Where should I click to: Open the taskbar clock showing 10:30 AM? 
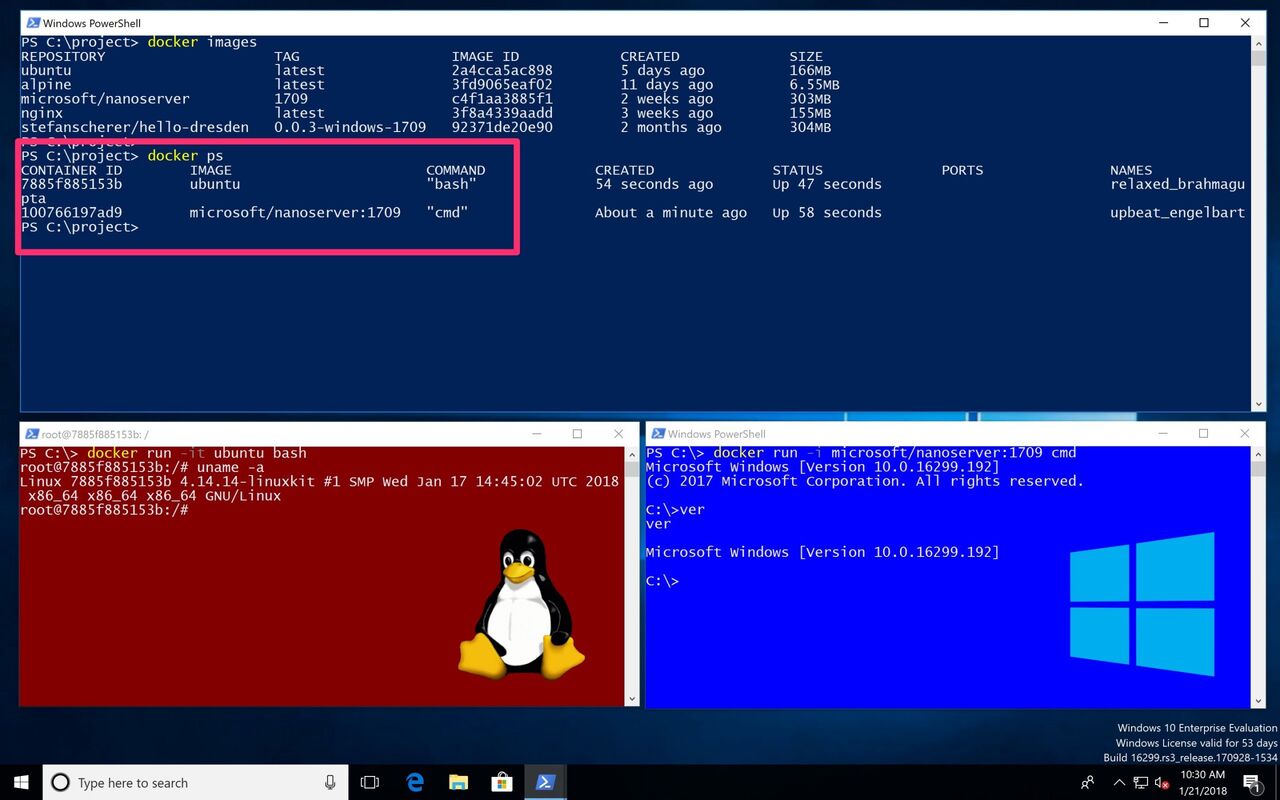pos(1203,783)
